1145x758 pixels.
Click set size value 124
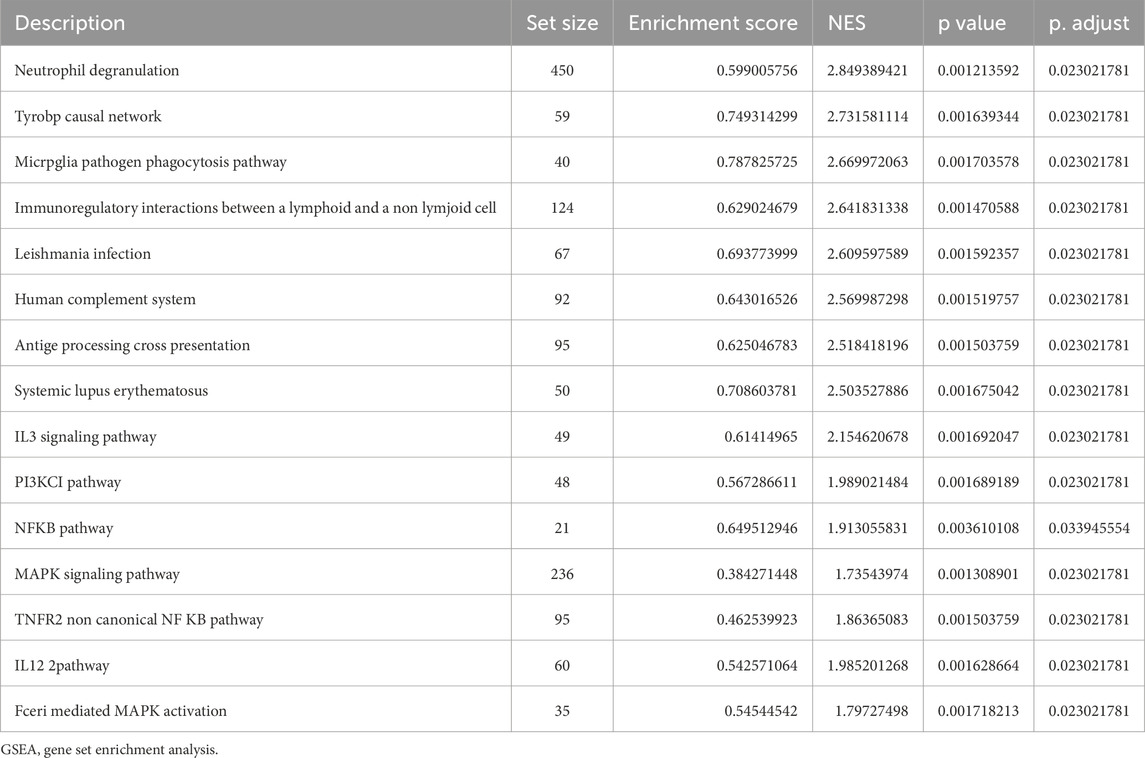point(562,208)
